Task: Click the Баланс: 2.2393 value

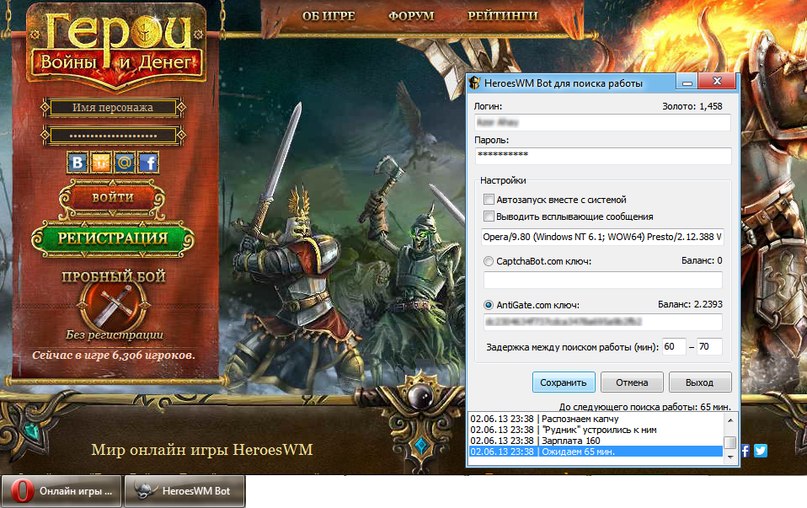Action: pos(690,304)
